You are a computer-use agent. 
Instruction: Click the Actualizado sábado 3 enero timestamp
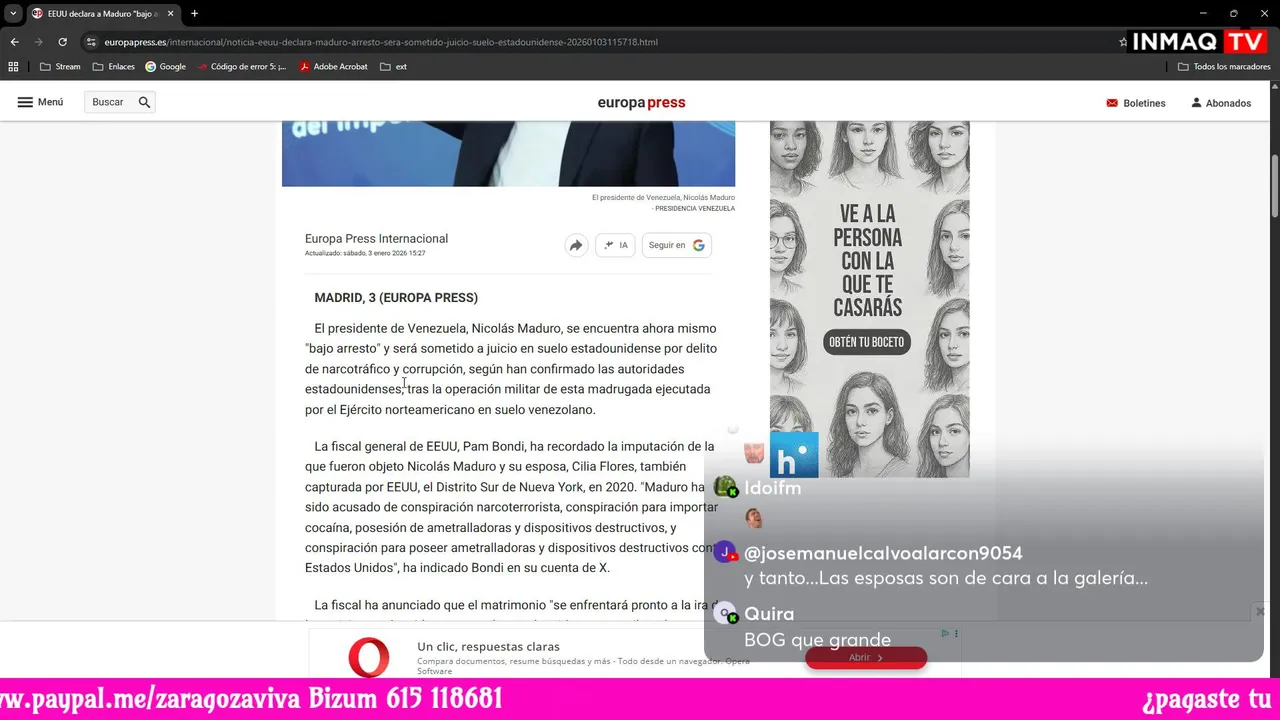365,254
